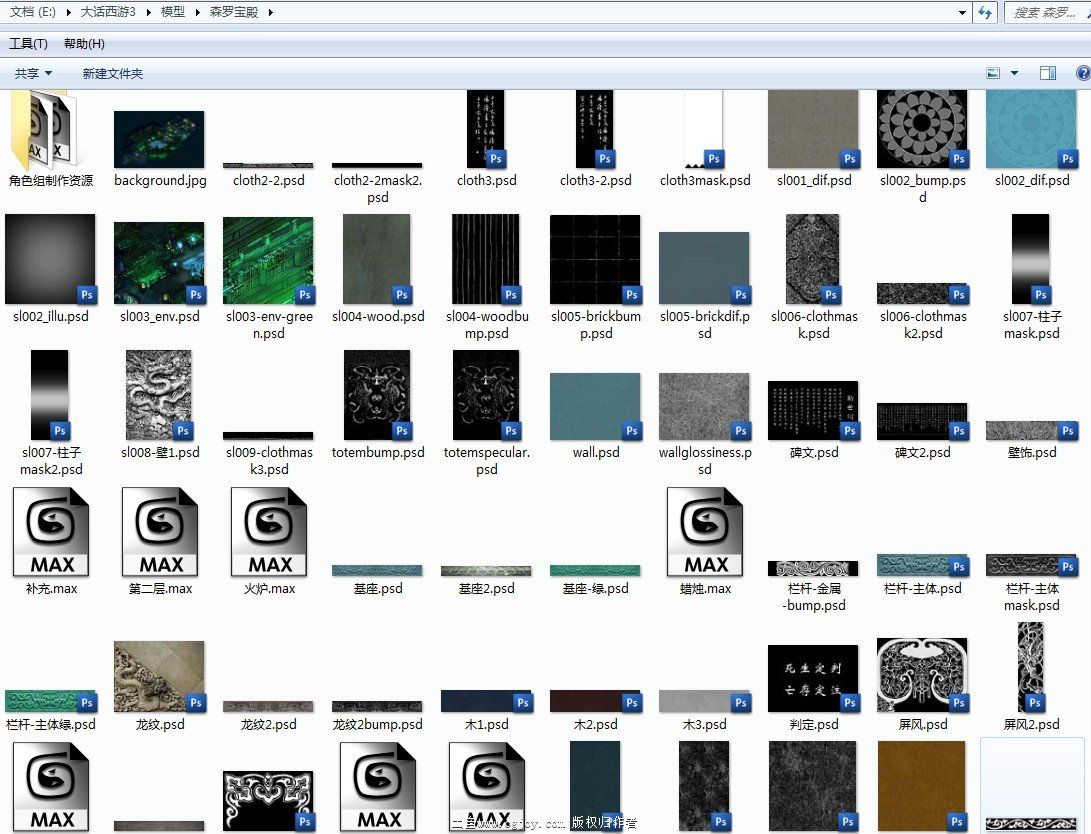This screenshot has height=834, width=1091.
Task: Click the refresh button beside the address bar
Action: [985, 12]
